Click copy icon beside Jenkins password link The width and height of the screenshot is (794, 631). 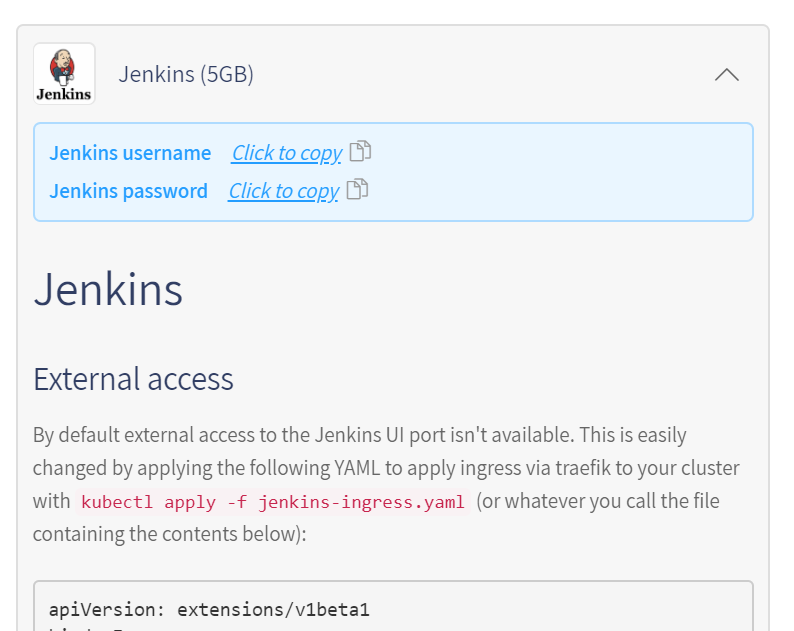pyautogui.click(x=357, y=190)
